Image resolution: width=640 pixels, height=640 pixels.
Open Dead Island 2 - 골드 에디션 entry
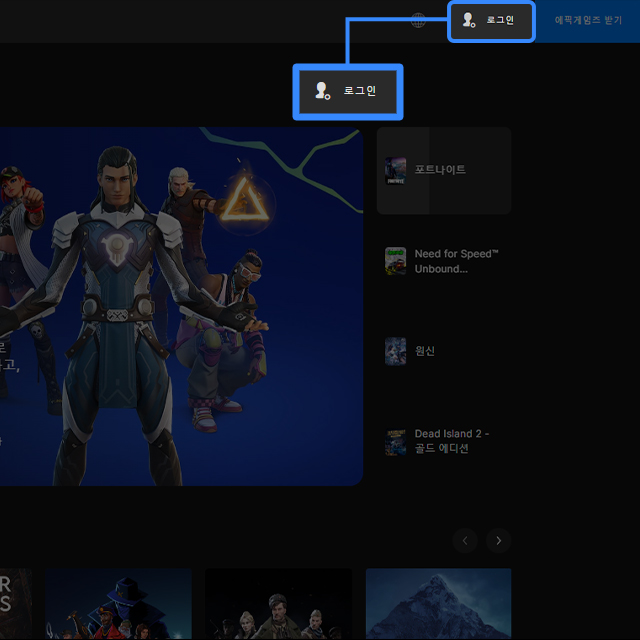coord(452,441)
